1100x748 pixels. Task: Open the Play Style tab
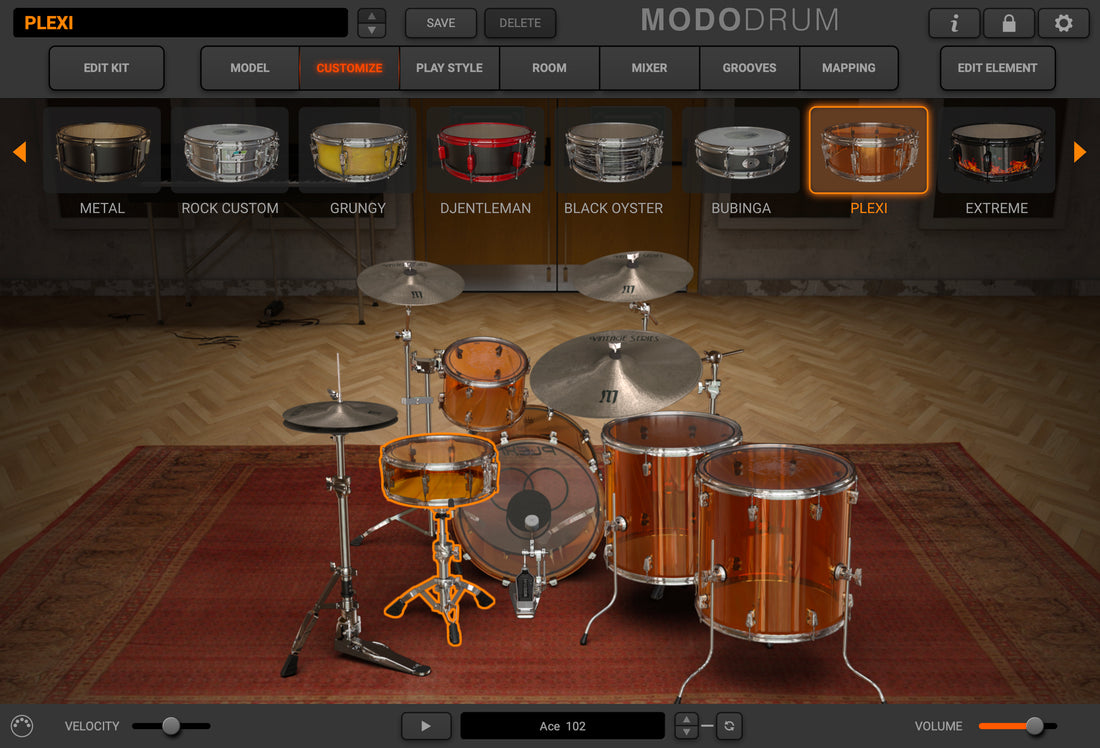449,68
